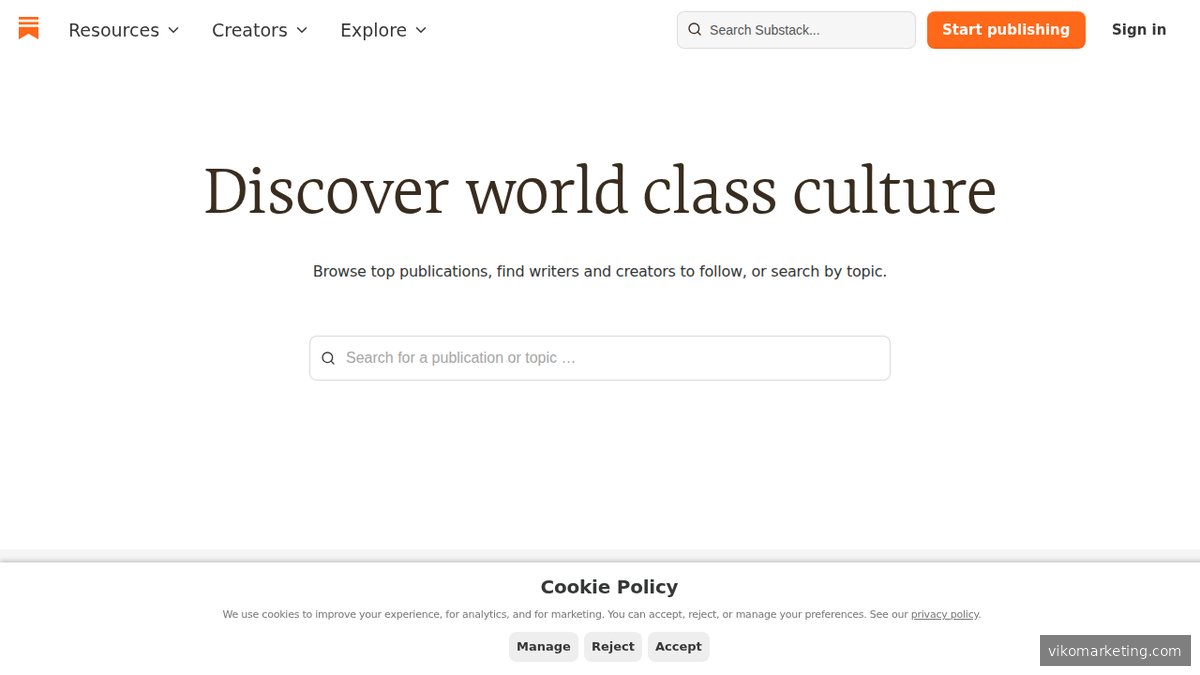Open the privacy policy link
1200x675 pixels.
pos(944,615)
